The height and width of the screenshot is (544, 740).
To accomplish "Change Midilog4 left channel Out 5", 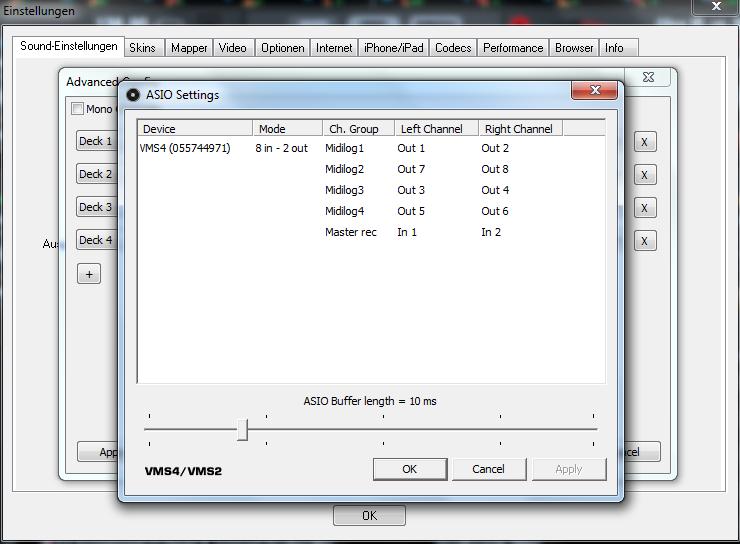I will click(x=411, y=211).
